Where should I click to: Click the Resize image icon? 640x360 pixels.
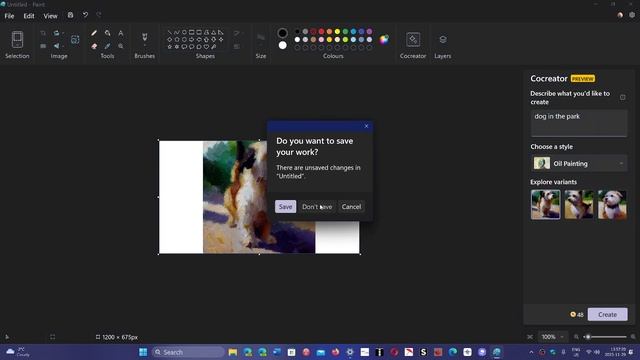pyautogui.click(x=43, y=46)
